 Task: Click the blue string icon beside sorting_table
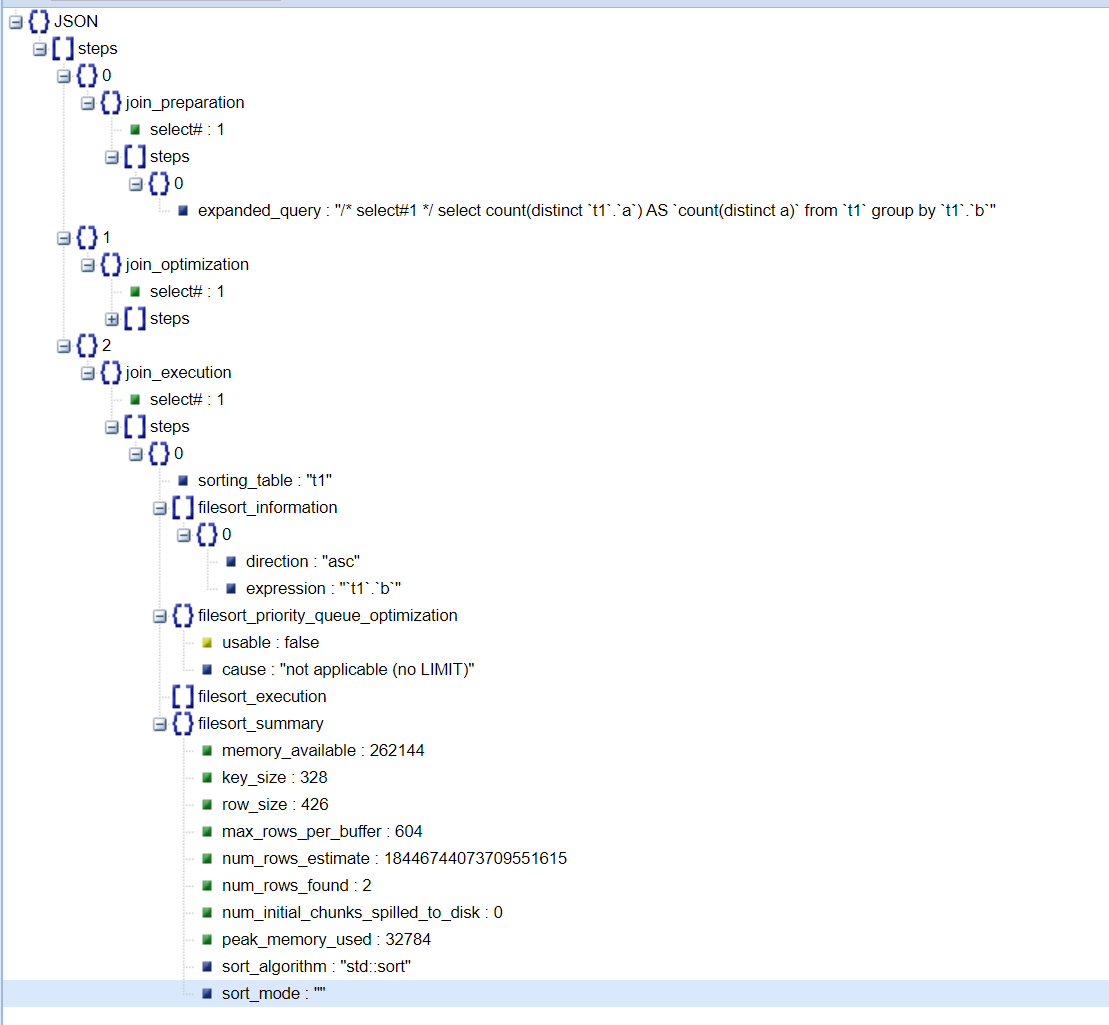[183, 481]
